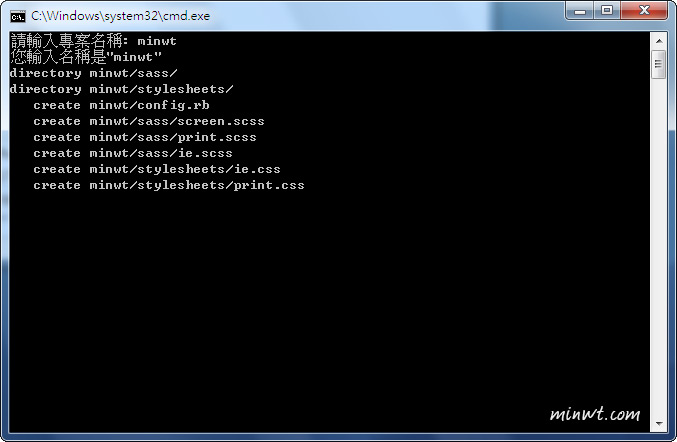Click the 'minwt/stylesheets/ie.css' output line
The image size is (677, 442).
coord(157,169)
